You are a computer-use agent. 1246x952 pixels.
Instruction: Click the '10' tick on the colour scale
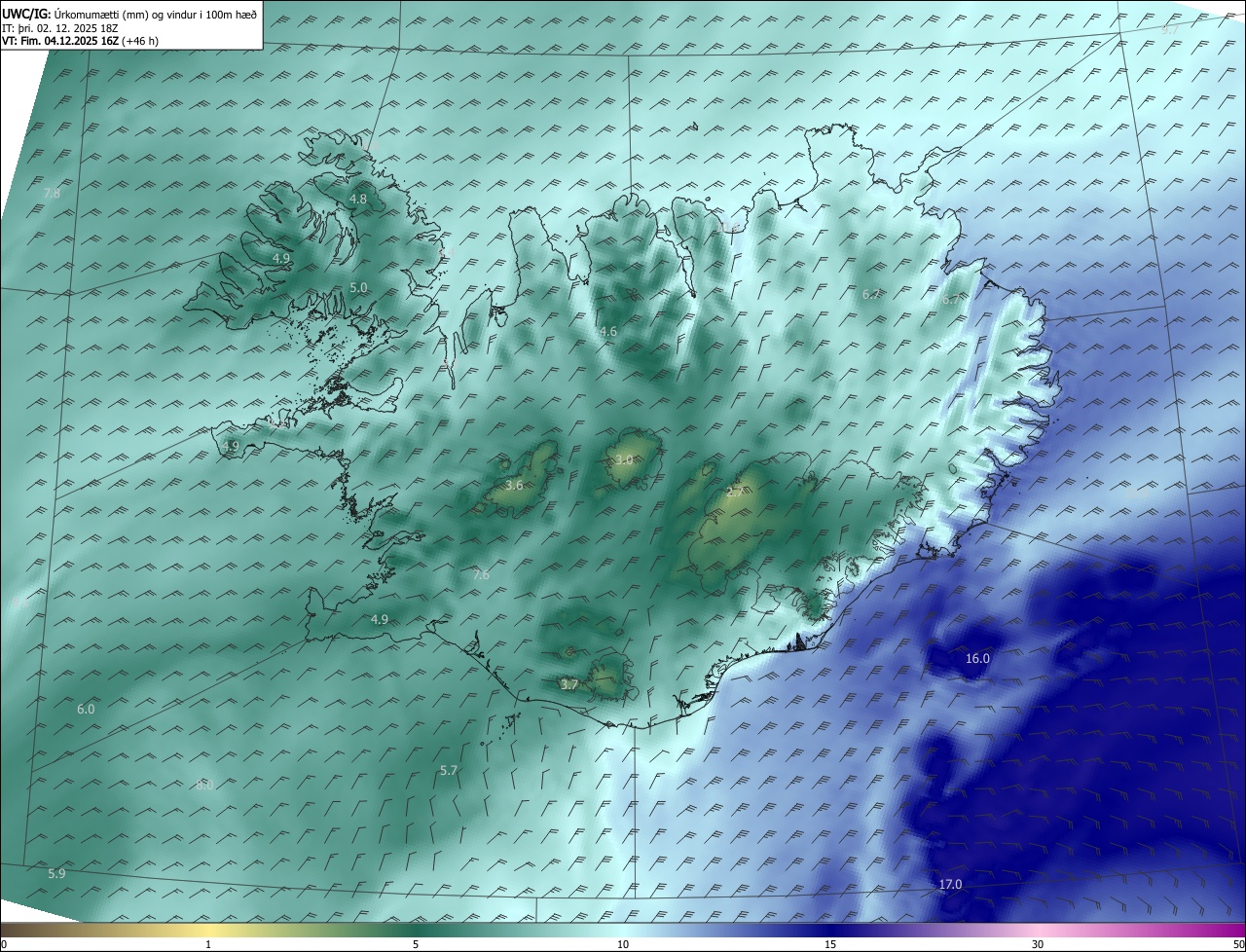(x=623, y=944)
